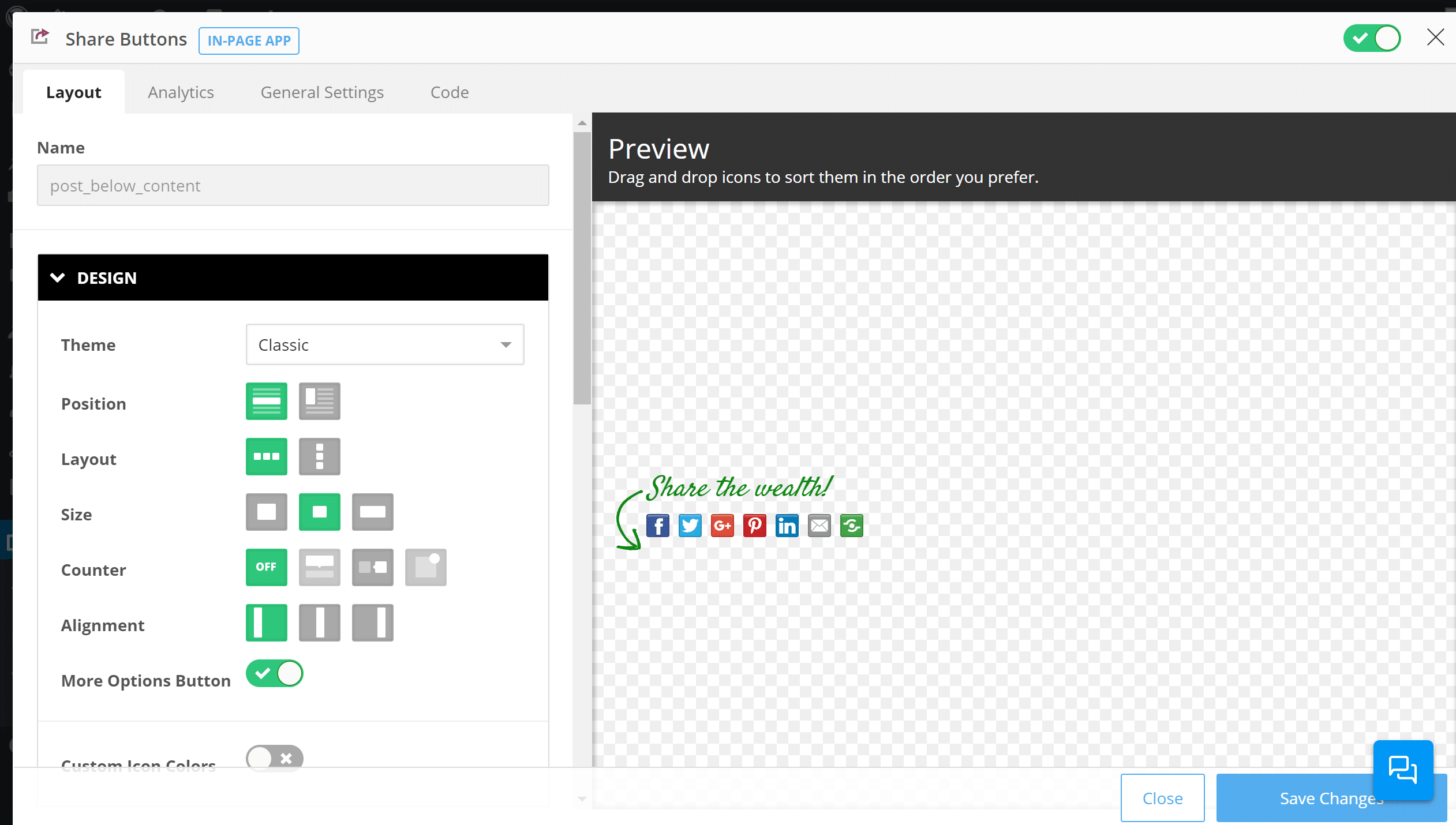Click the Email share icon
Screen dimensions: 1456x825
[819, 525]
